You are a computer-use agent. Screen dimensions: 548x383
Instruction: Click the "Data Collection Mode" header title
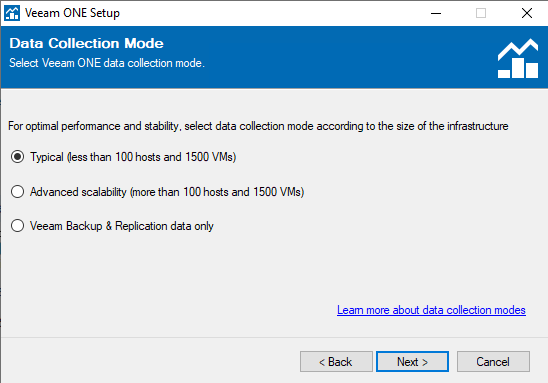(86, 43)
